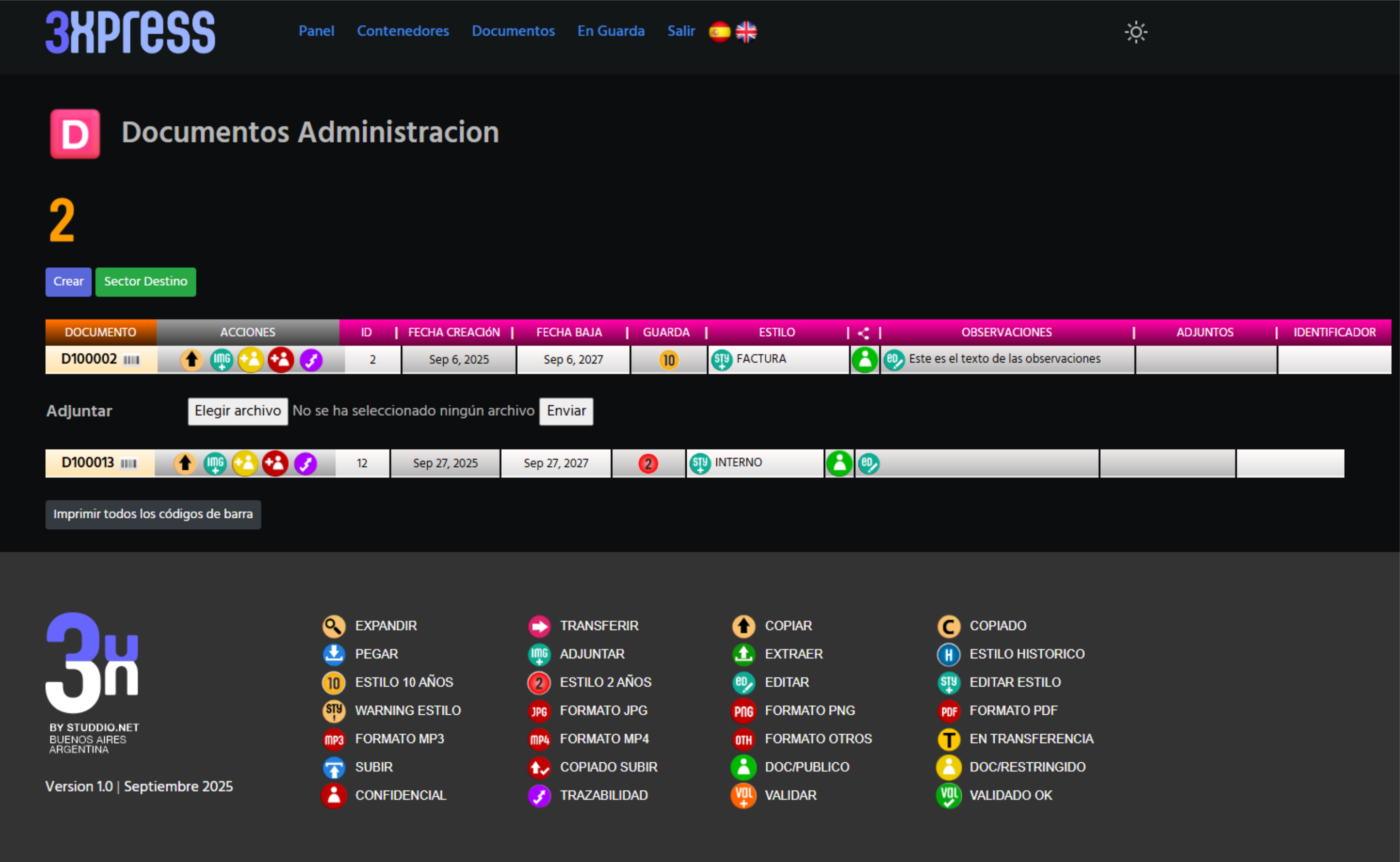This screenshot has width=1400, height=862.
Task: Toggle light/dark theme sun icon
Action: [1135, 32]
